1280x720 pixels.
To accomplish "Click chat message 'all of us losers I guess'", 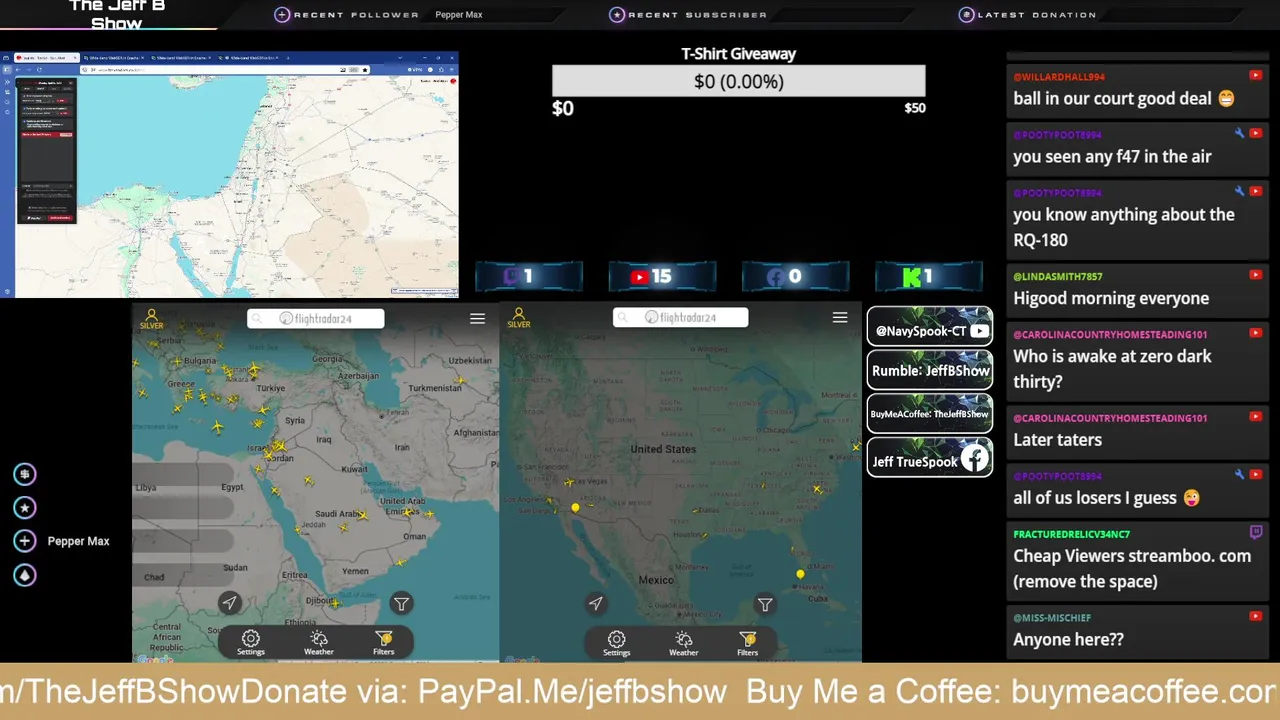I will [1107, 498].
